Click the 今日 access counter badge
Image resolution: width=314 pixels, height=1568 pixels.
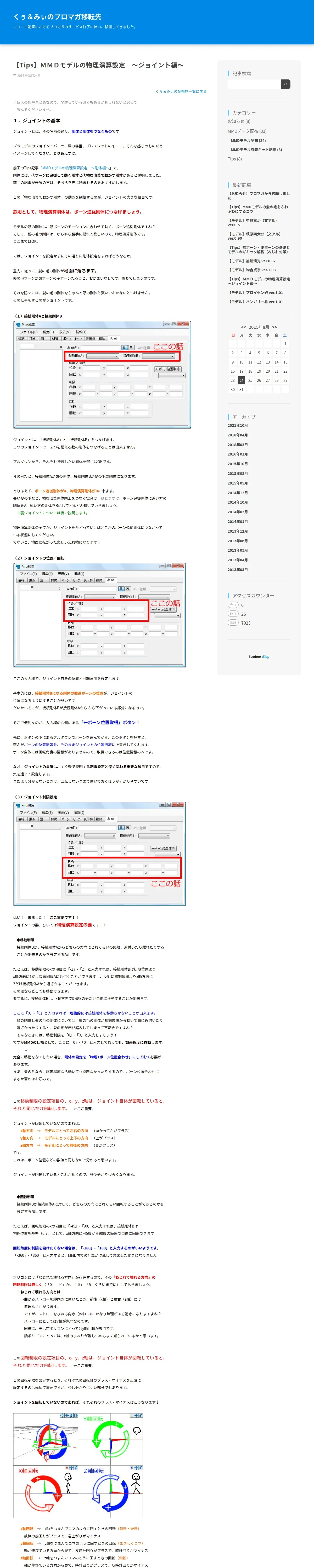pyautogui.click(x=232, y=605)
